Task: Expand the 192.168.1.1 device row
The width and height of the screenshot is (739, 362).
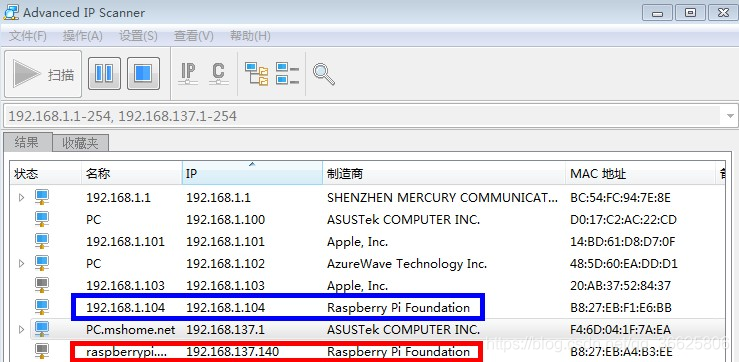Action: click(21, 197)
